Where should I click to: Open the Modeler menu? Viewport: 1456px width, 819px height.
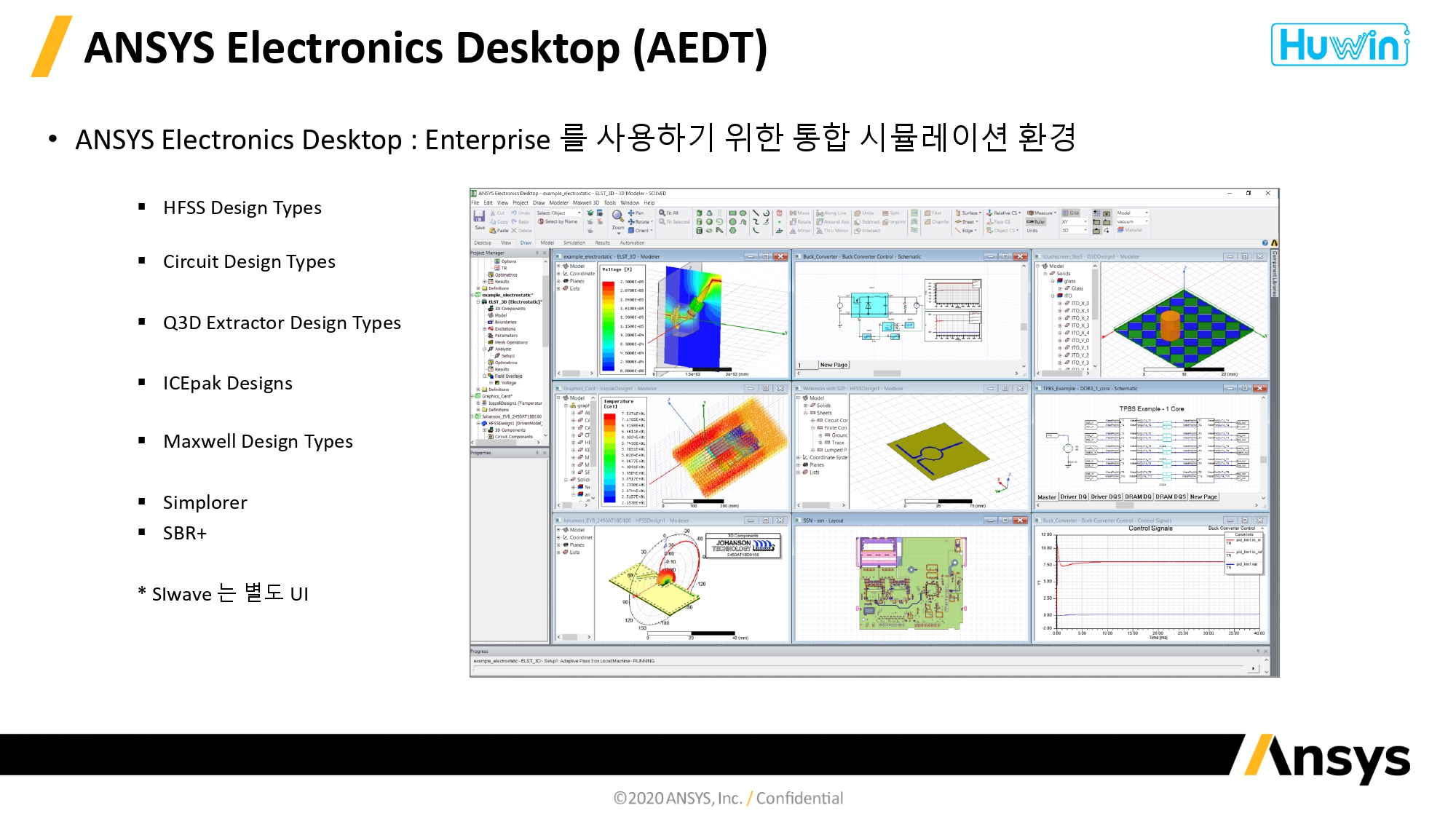click(x=558, y=203)
